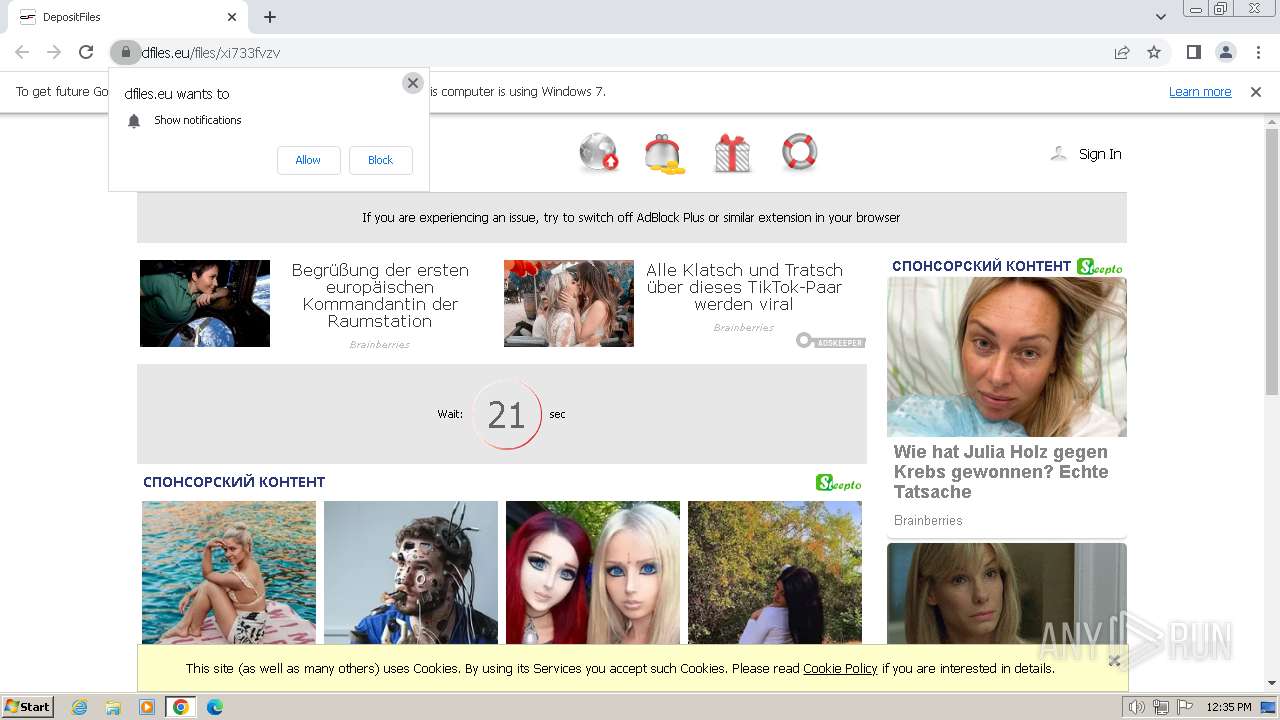
Task: Close the DepositFiles tab
Action: (x=232, y=17)
